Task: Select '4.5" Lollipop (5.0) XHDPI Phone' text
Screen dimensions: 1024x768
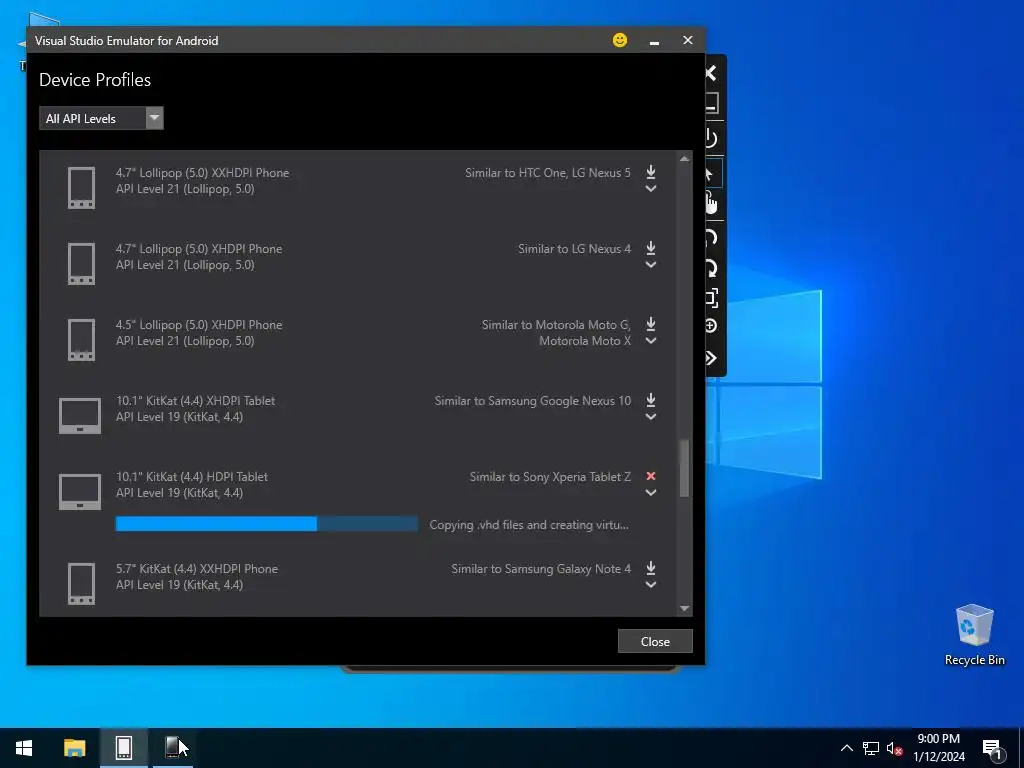Action: pyautogui.click(x=199, y=325)
